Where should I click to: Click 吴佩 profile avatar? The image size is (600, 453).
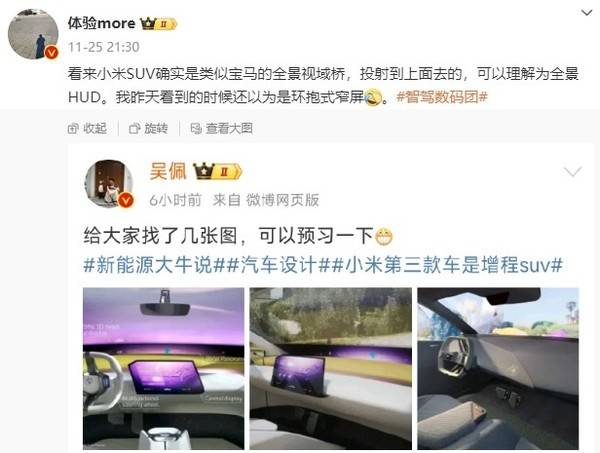(109, 184)
